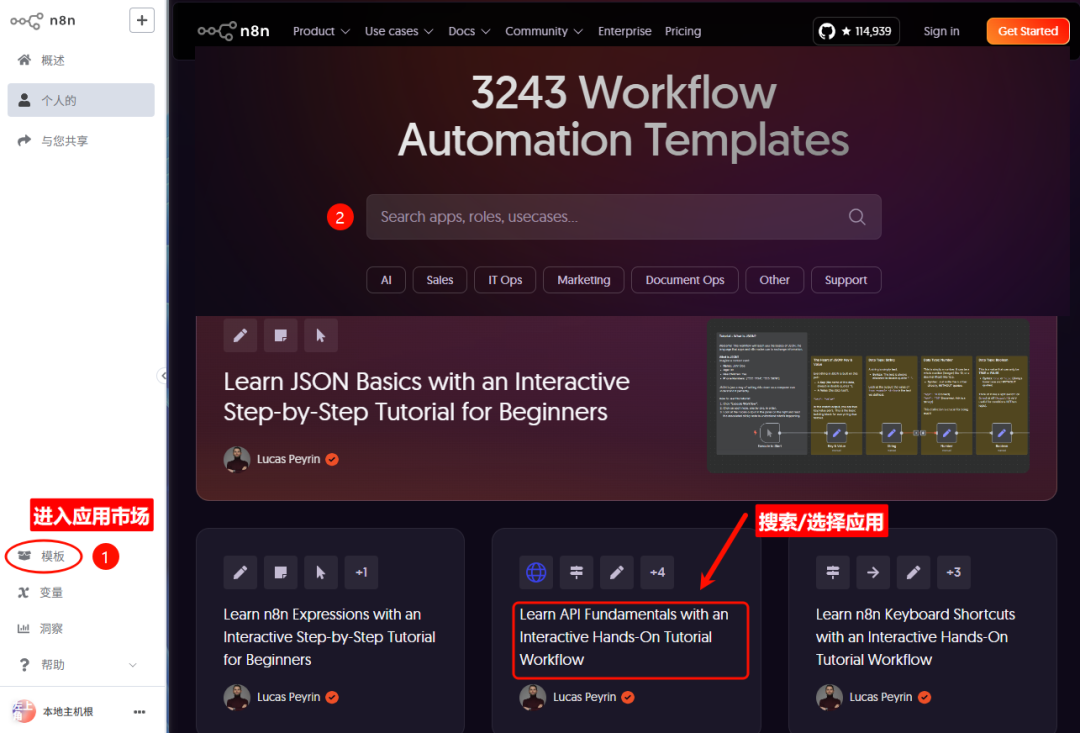Image resolution: width=1080 pixels, height=733 pixels.
Task: Click the cursor icon on JSON Basics card
Action: pyautogui.click(x=321, y=335)
